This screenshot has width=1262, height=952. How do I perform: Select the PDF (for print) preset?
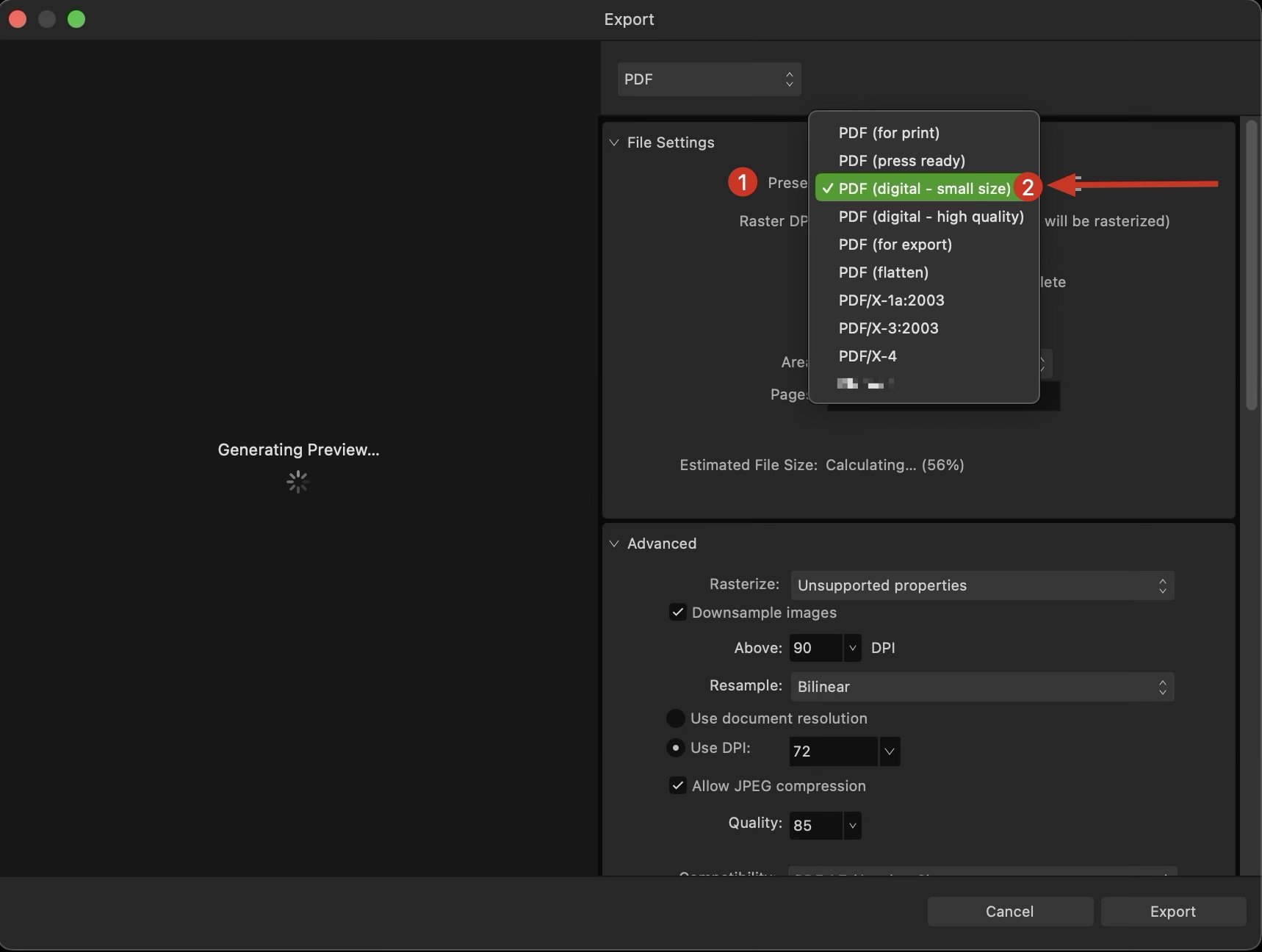pos(889,133)
